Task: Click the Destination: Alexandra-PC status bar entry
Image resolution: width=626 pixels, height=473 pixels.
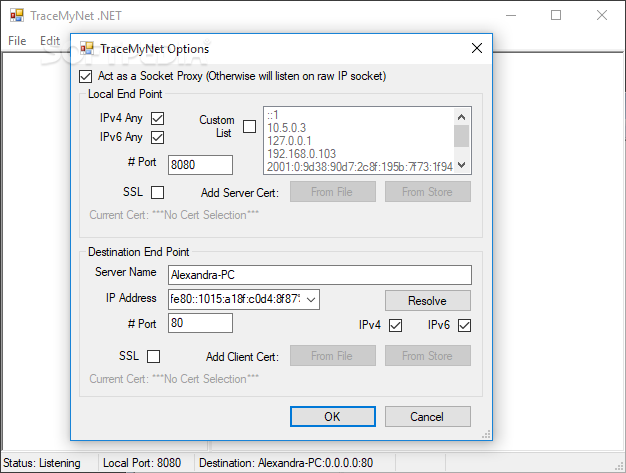Action: (x=286, y=463)
